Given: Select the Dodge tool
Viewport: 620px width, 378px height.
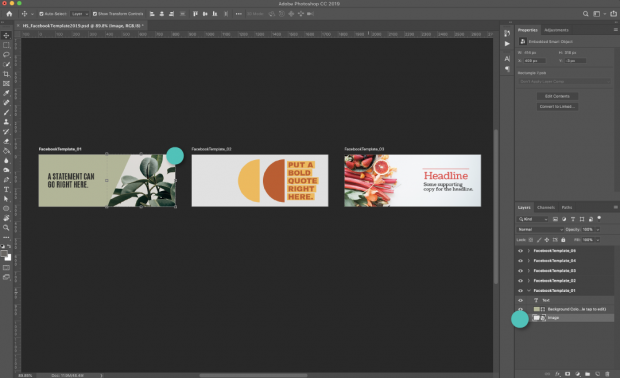Looking at the screenshot, I should pyautogui.click(x=6, y=170).
